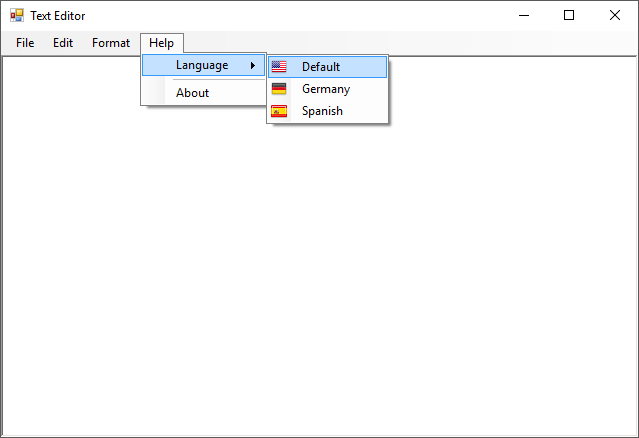Collapse the Help menu
639x438 pixels.
click(x=161, y=43)
